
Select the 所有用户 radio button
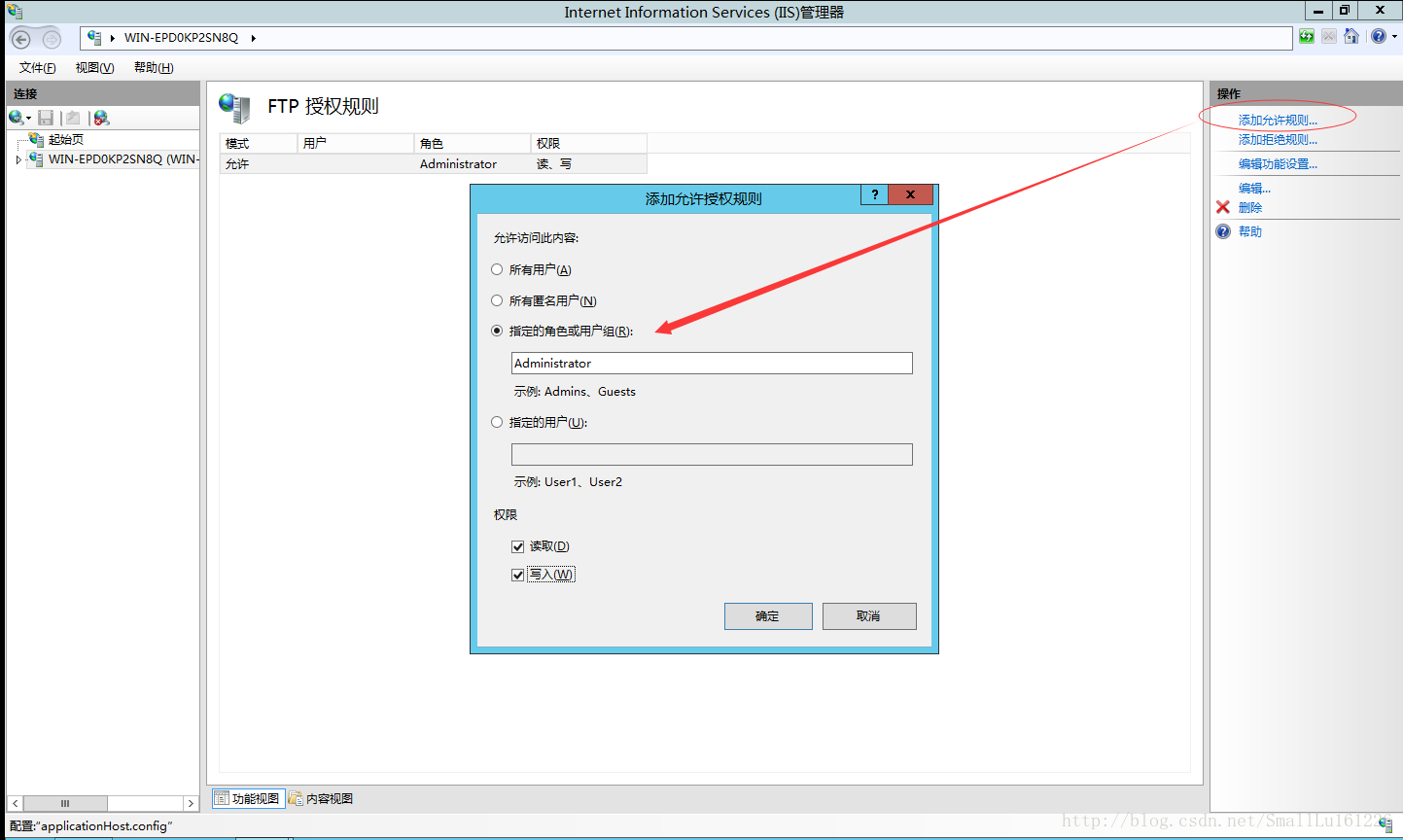pos(497,269)
